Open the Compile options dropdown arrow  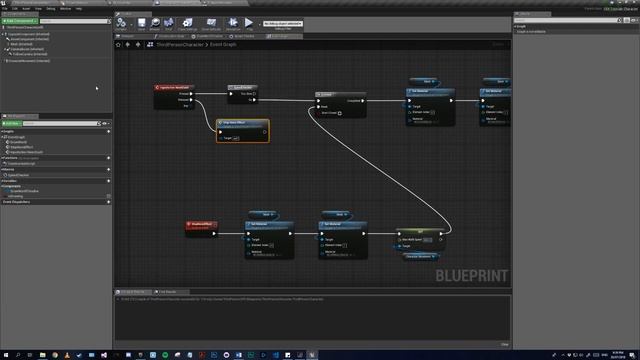pos(131,25)
